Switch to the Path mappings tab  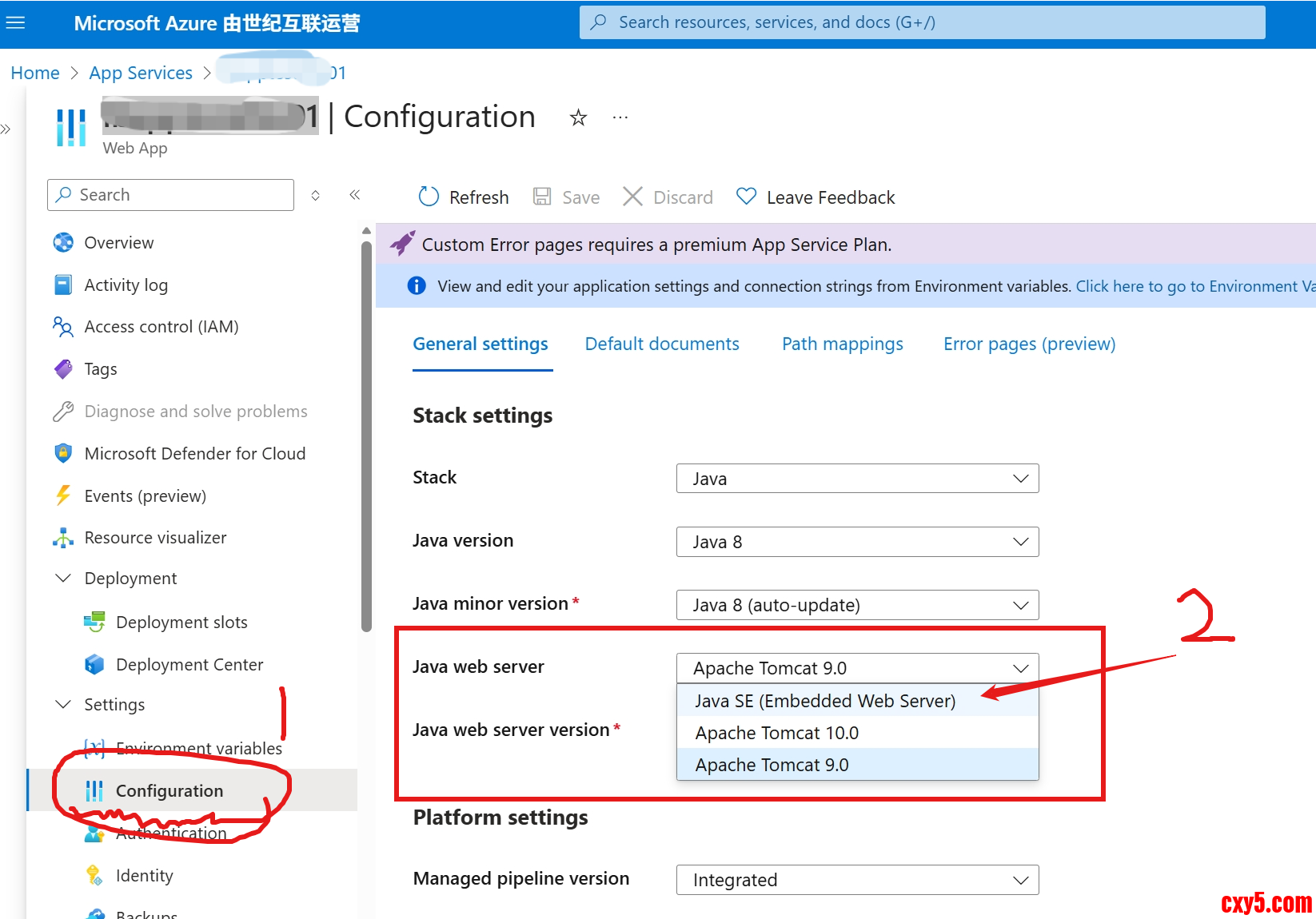pyautogui.click(x=842, y=344)
